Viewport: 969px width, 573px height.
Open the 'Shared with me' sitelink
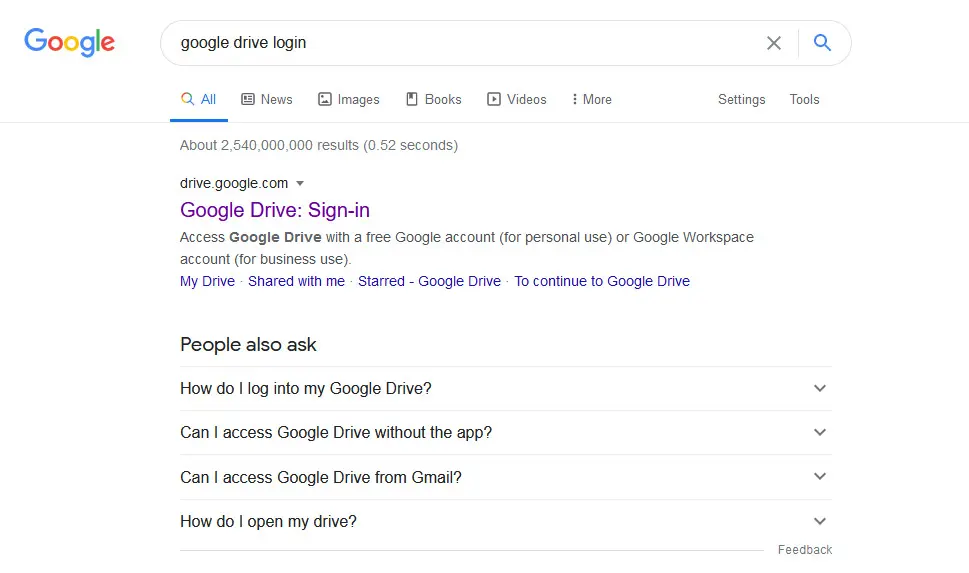[296, 281]
